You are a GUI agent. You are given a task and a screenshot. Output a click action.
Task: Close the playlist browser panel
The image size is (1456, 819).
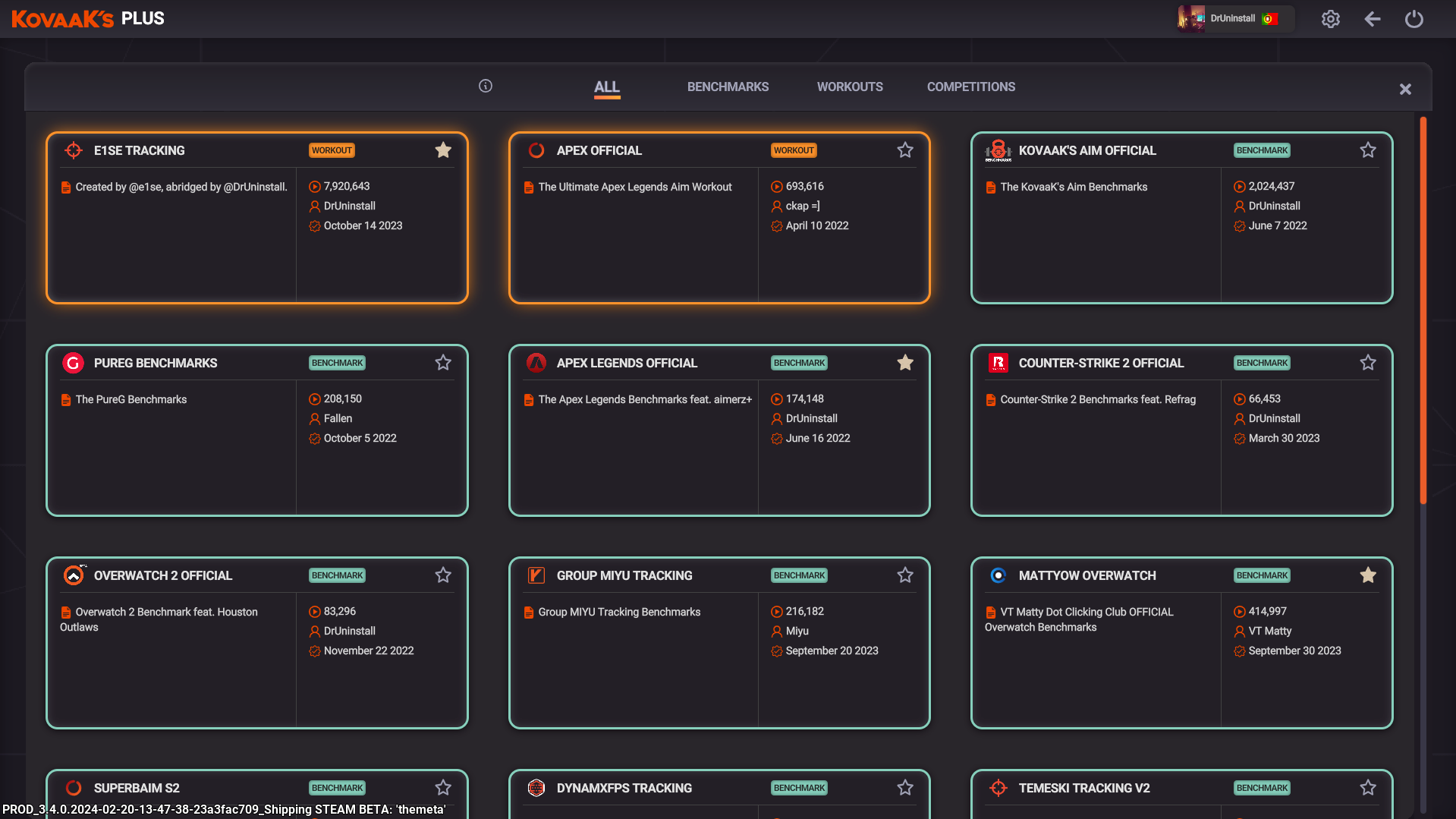pyautogui.click(x=1405, y=90)
